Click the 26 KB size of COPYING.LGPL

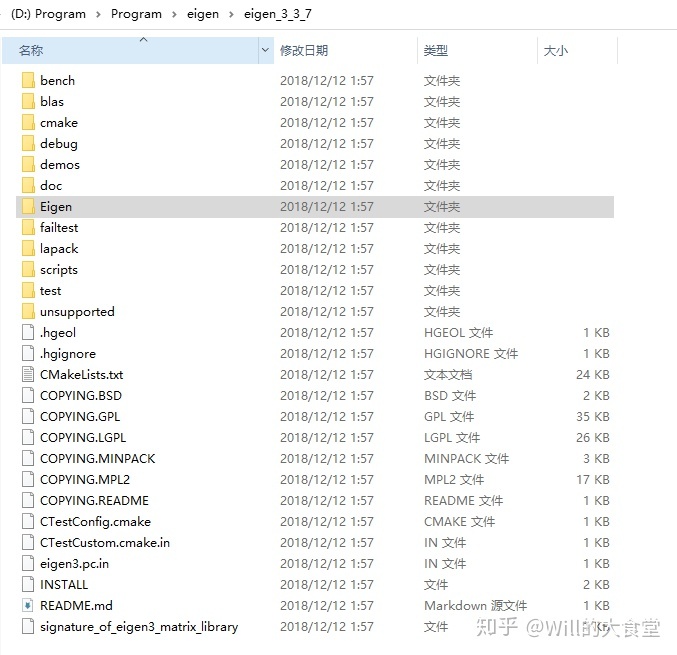tap(593, 437)
